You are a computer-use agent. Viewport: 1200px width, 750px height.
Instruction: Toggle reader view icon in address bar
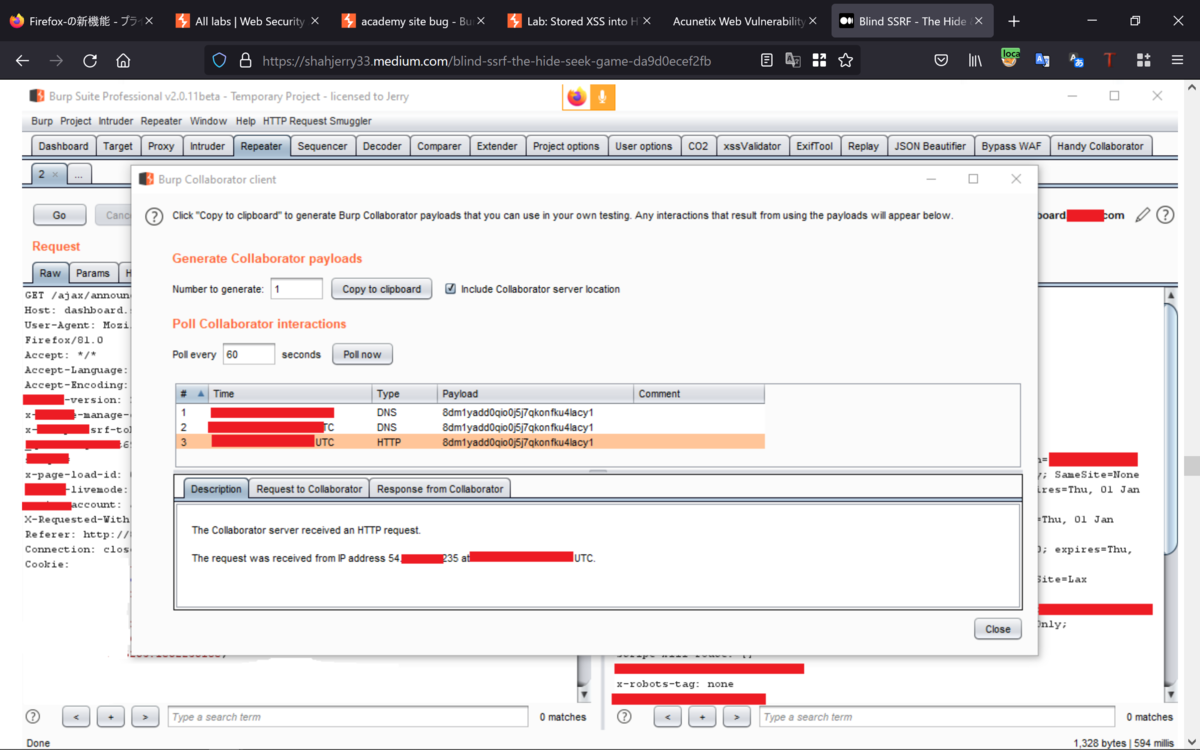coord(766,61)
